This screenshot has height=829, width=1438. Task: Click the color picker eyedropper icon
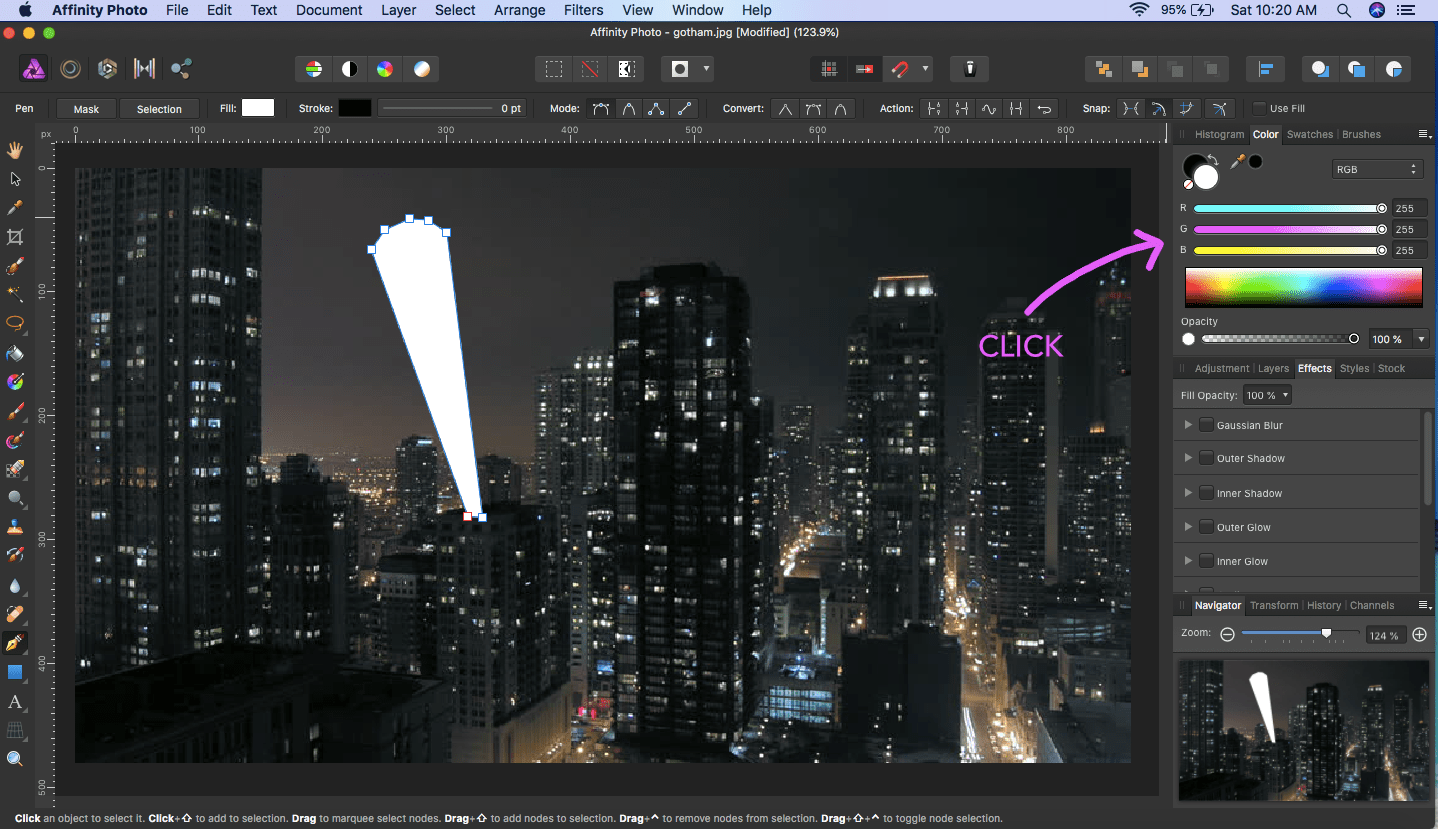pos(1237,162)
